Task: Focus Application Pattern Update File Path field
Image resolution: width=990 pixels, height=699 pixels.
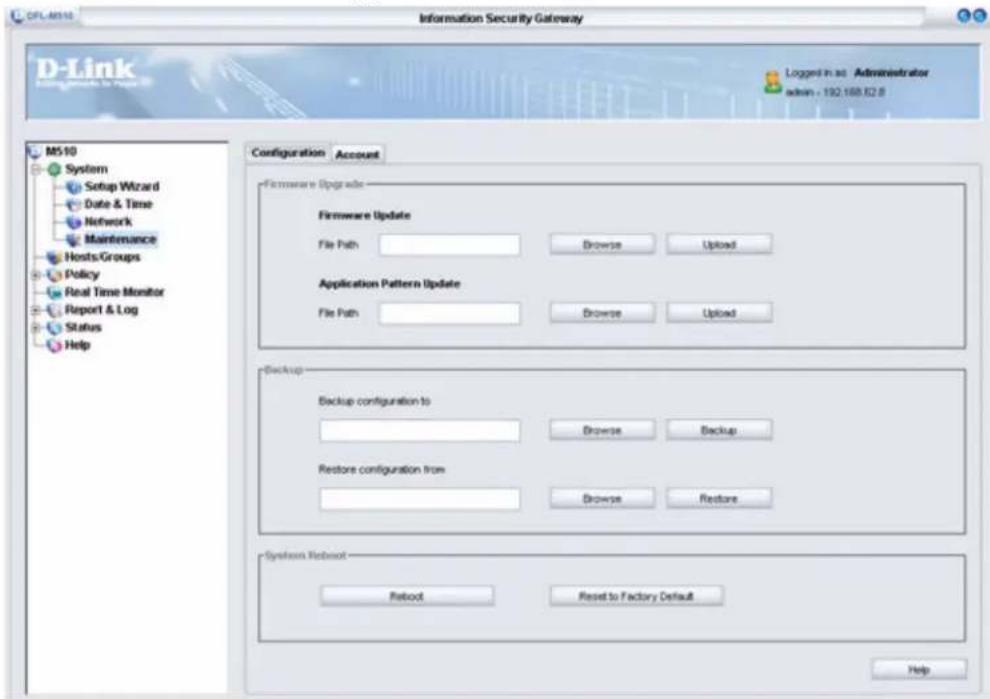Action: tap(450, 313)
